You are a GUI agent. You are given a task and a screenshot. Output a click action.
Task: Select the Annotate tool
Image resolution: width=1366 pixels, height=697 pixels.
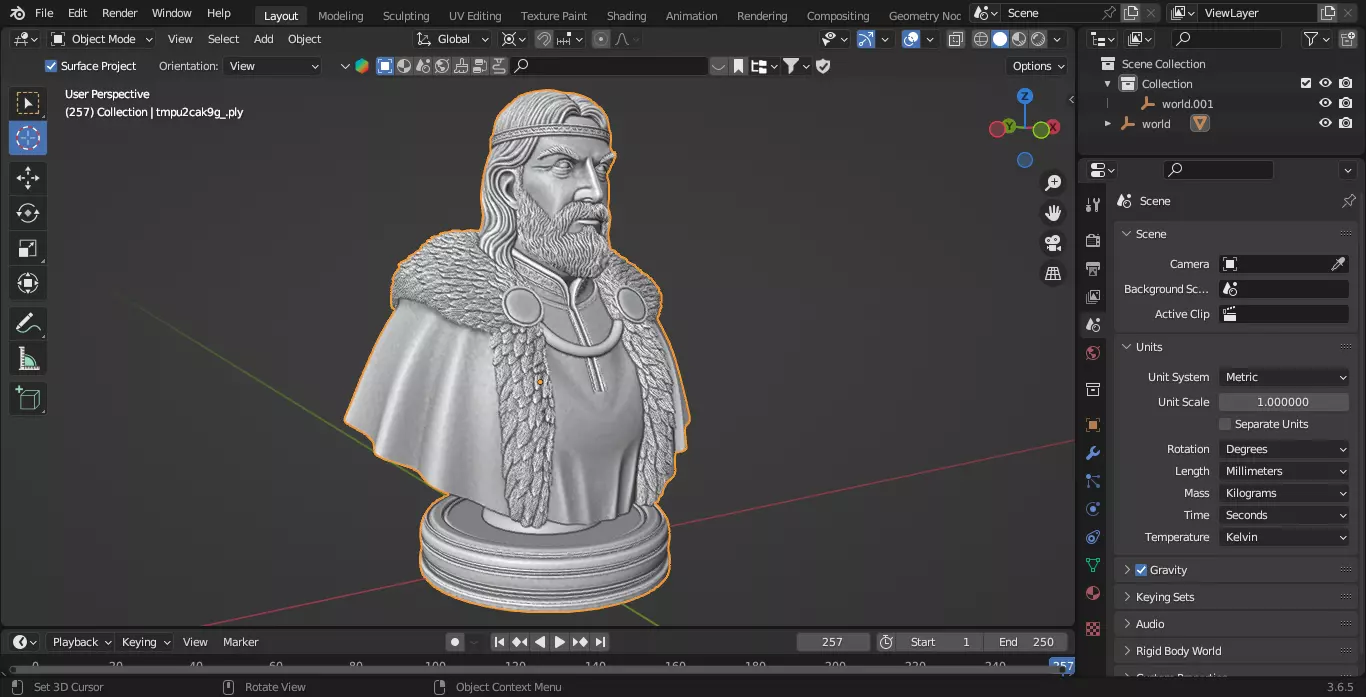tap(28, 324)
